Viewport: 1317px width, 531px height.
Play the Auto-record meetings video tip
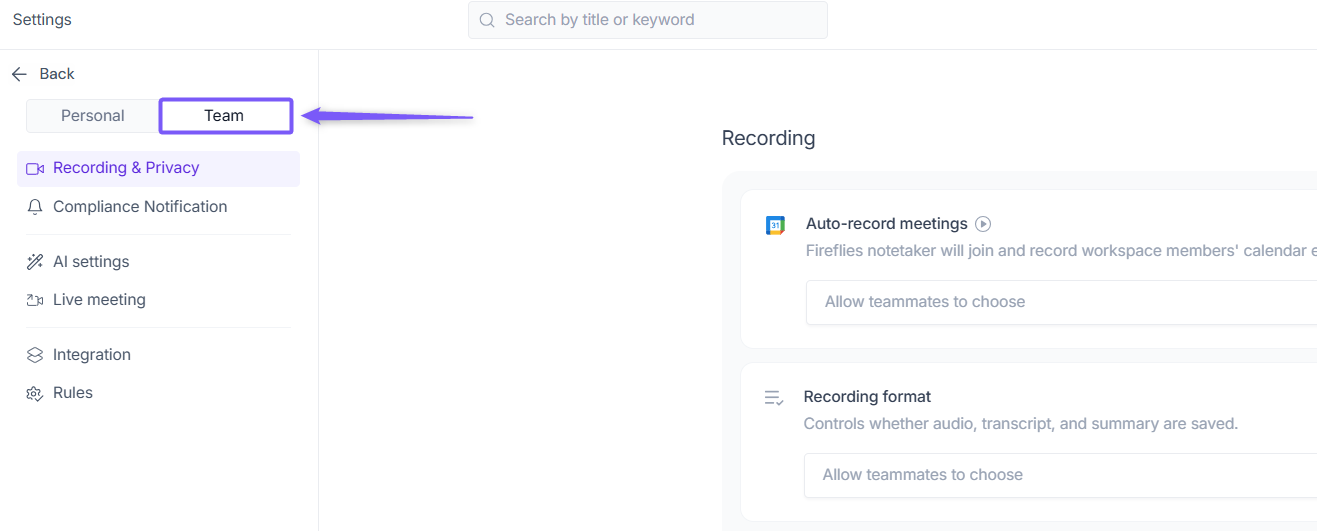[983, 224]
